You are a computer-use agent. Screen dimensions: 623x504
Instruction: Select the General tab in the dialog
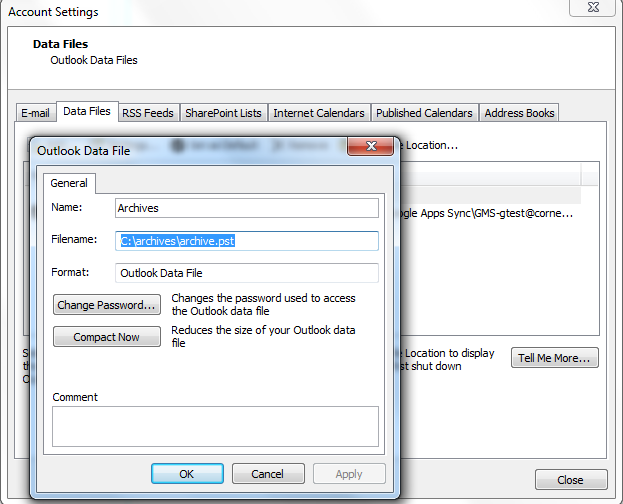click(69, 183)
